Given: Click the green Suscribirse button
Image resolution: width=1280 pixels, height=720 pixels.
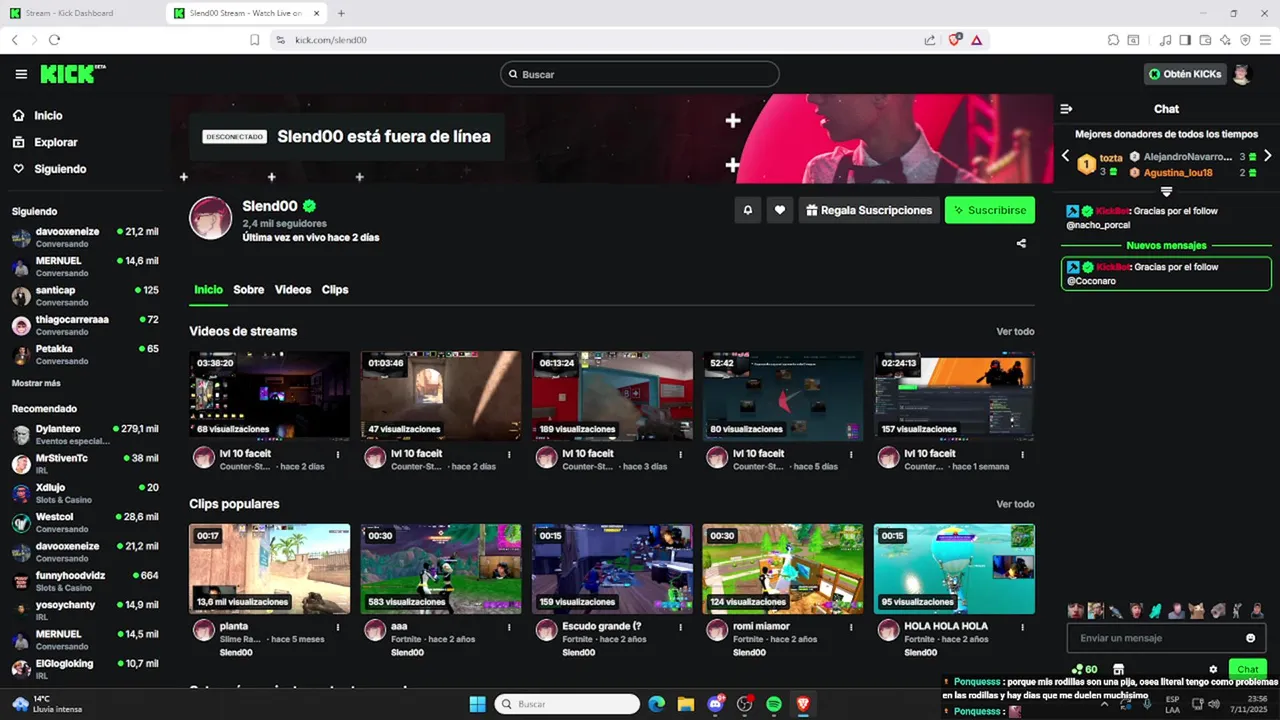Looking at the screenshot, I should (990, 210).
